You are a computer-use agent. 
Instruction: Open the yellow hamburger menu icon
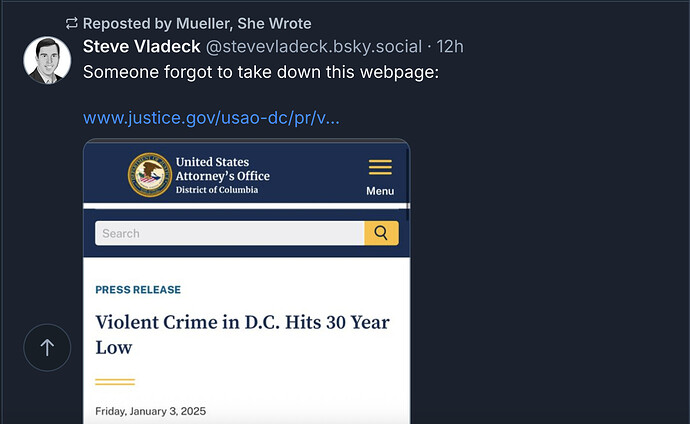380,168
